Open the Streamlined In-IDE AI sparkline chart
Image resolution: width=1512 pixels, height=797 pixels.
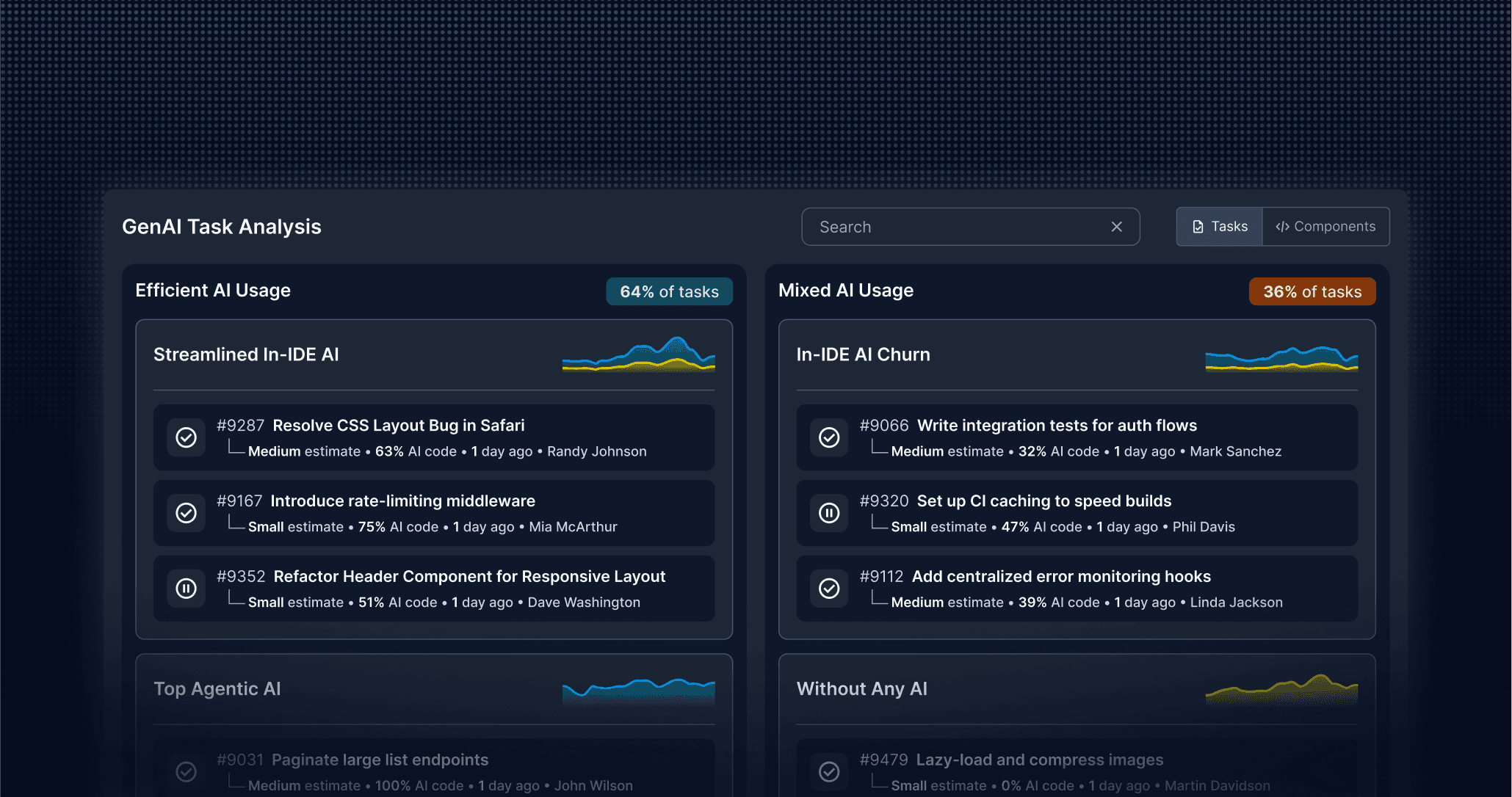point(638,354)
